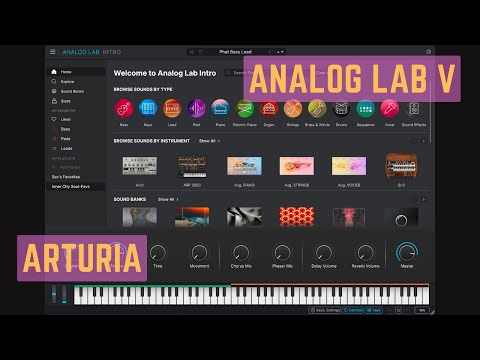Screen dimensions: 480x360
Task: Show Liked presets in the sidebar
Action: 76,119
